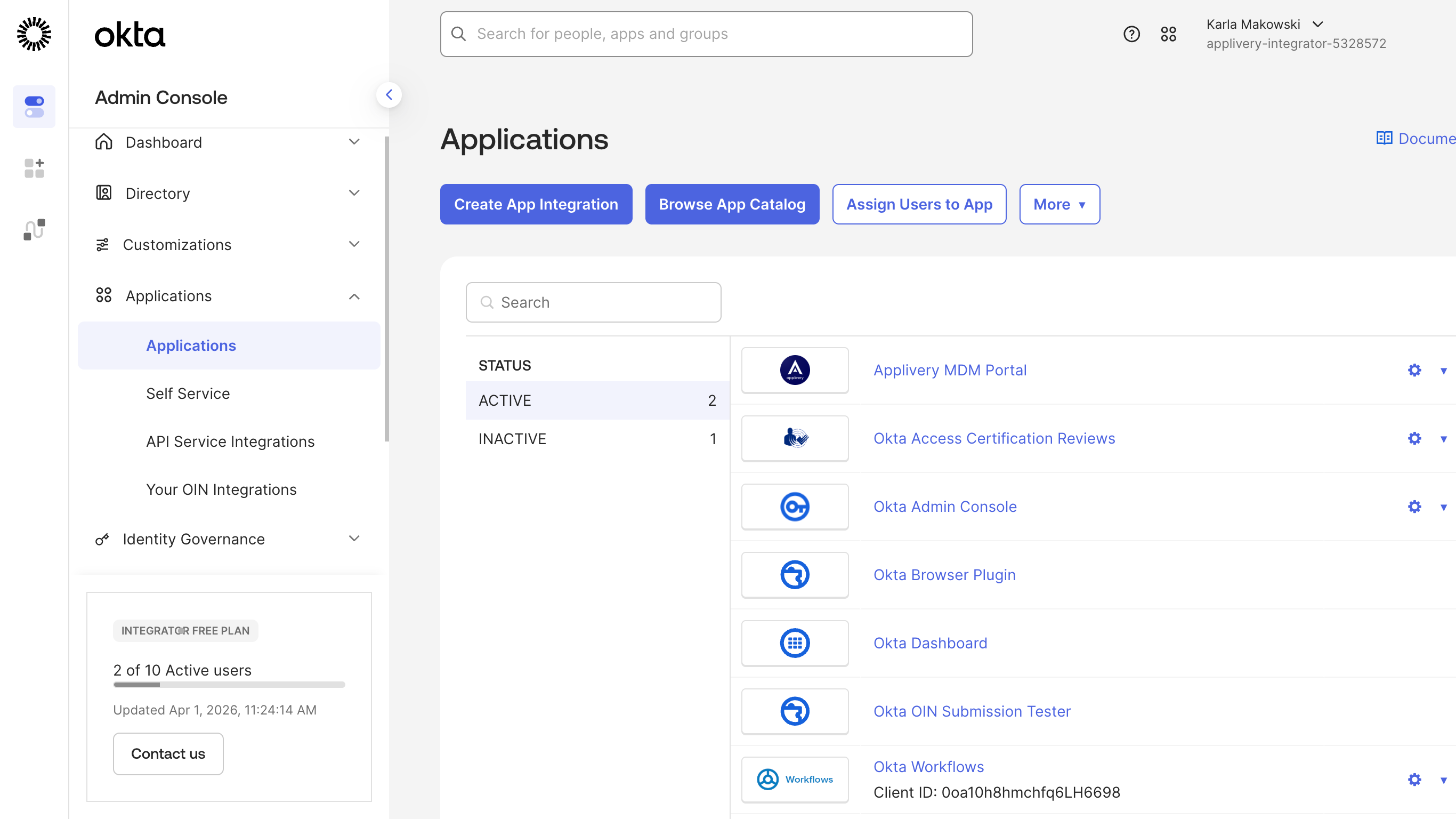This screenshot has width=1456, height=819.
Task: Open the help question mark icon
Action: [1131, 34]
